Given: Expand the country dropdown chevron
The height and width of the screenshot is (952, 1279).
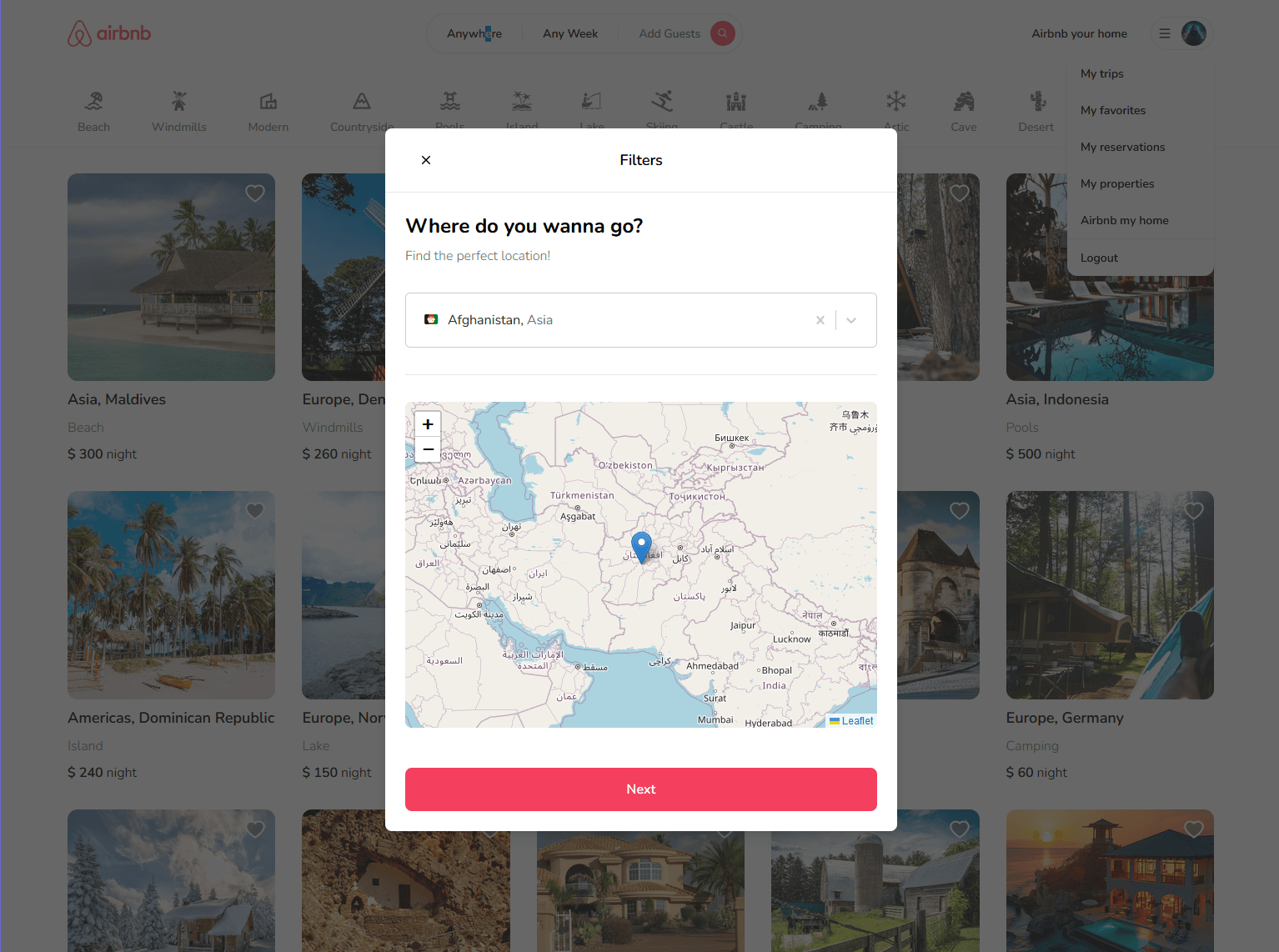Looking at the screenshot, I should 851,320.
